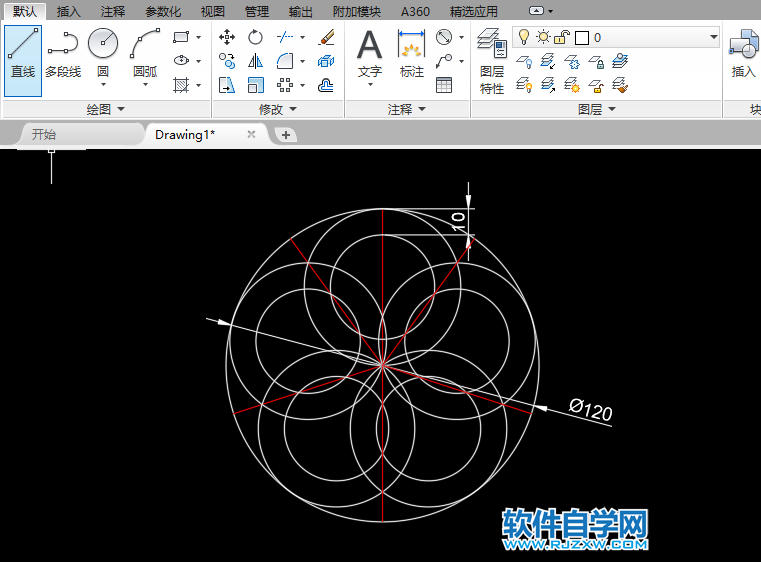Image resolution: width=761 pixels, height=562 pixels.
Task: Click the Dimension (标注) button
Action: point(411,56)
